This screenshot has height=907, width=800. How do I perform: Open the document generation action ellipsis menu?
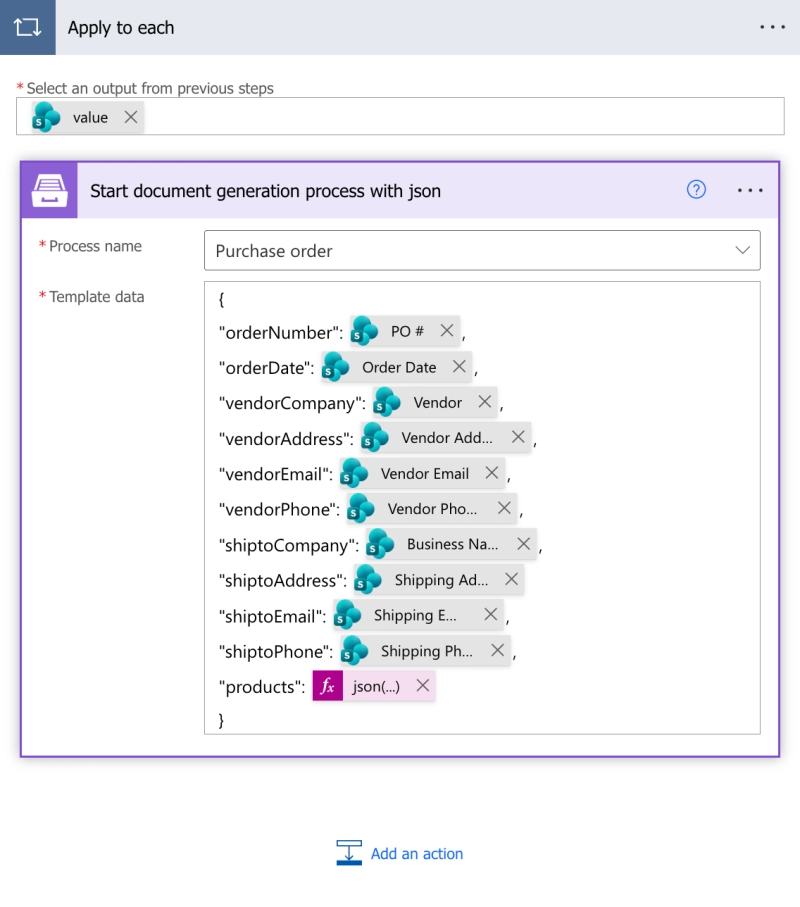[750, 190]
